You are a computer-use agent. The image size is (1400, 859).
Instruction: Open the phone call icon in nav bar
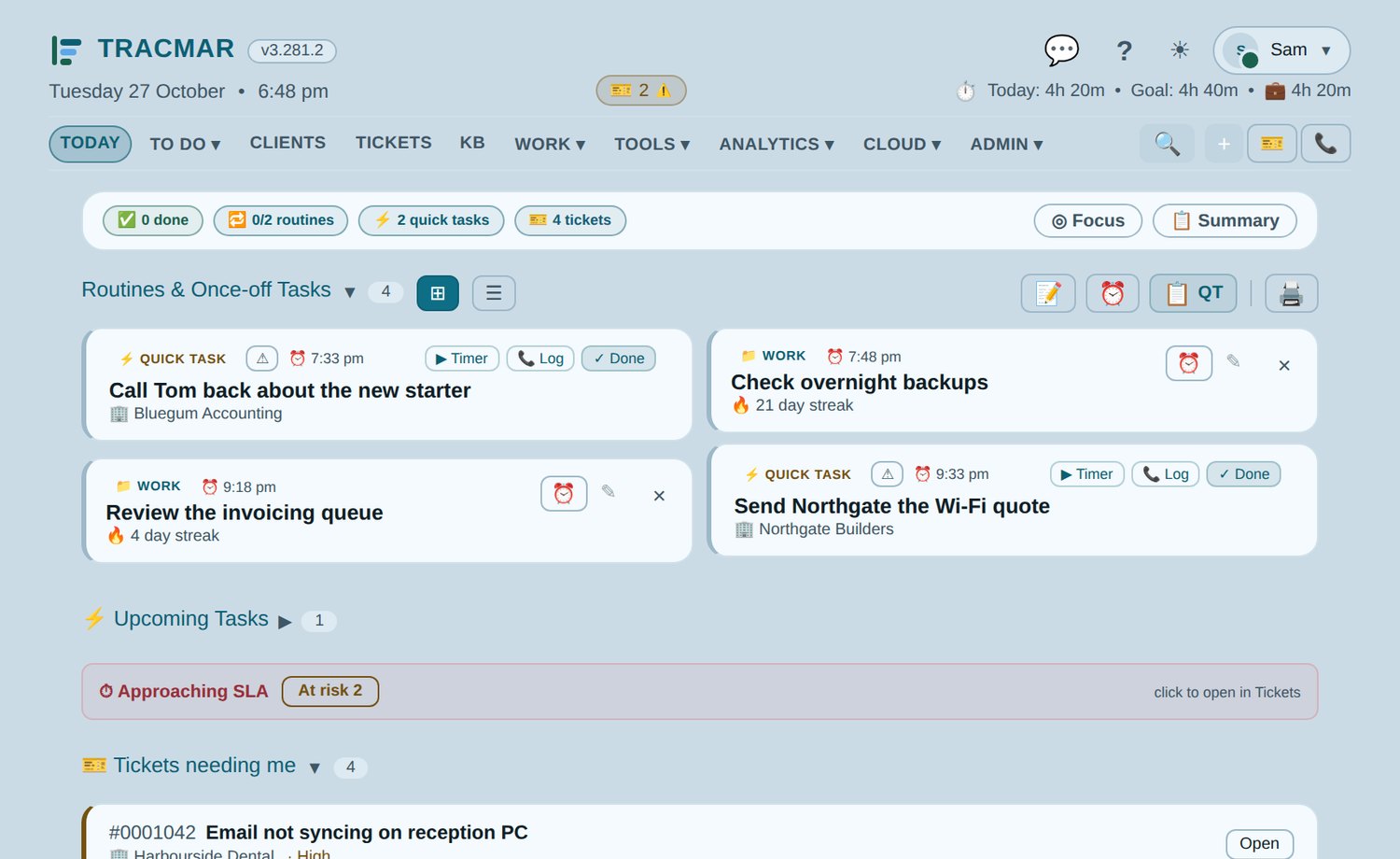[x=1325, y=144]
